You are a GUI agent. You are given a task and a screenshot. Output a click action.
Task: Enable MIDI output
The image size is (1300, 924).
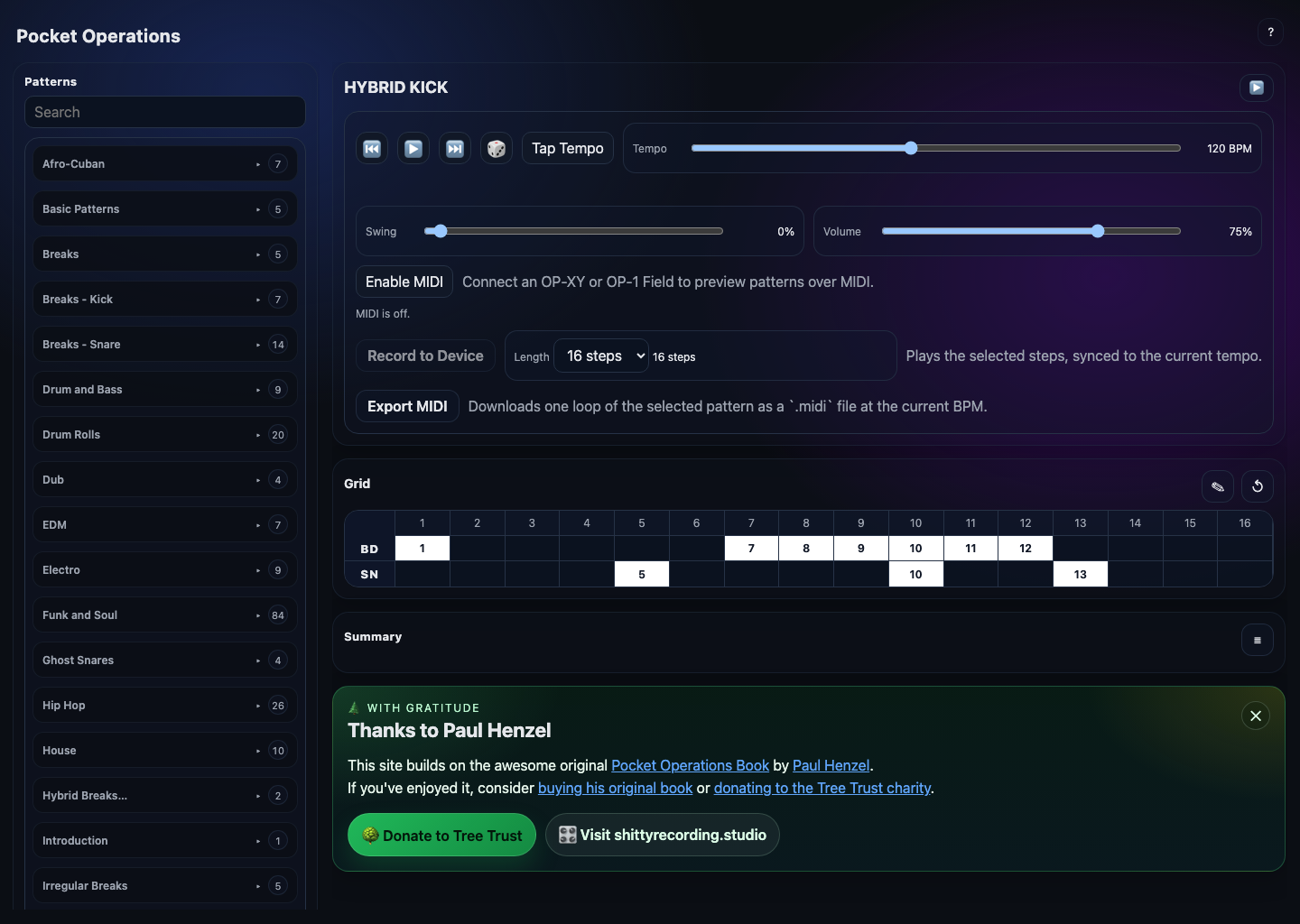click(404, 282)
